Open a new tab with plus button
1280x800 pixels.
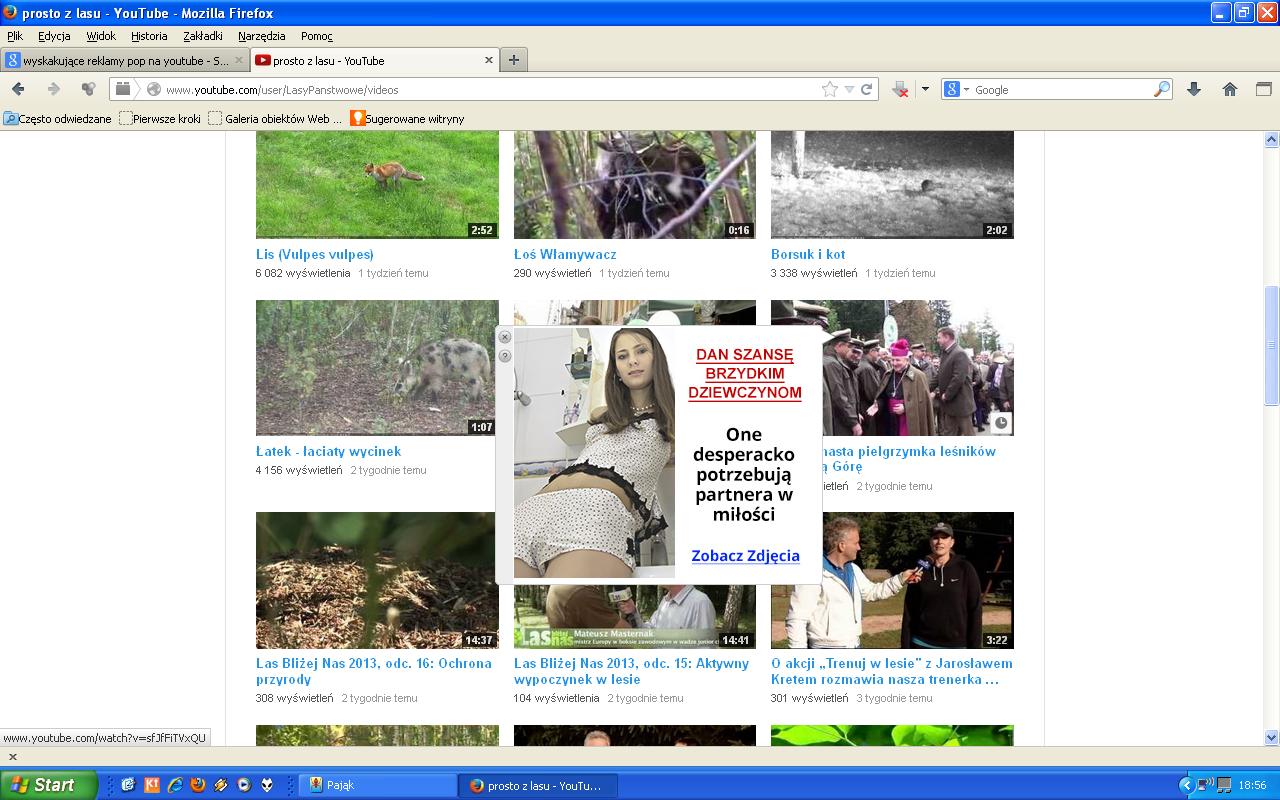pos(513,60)
